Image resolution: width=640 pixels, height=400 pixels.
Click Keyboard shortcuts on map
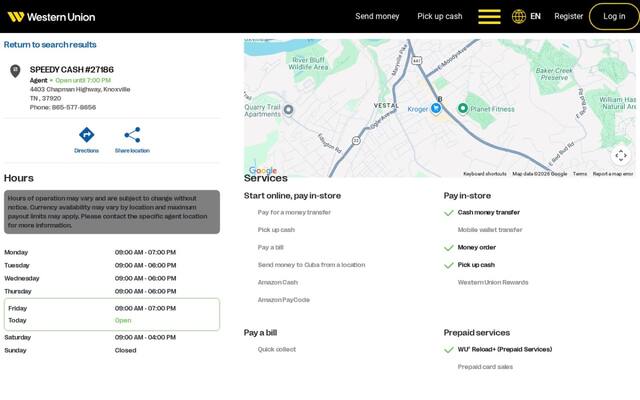click(x=484, y=174)
